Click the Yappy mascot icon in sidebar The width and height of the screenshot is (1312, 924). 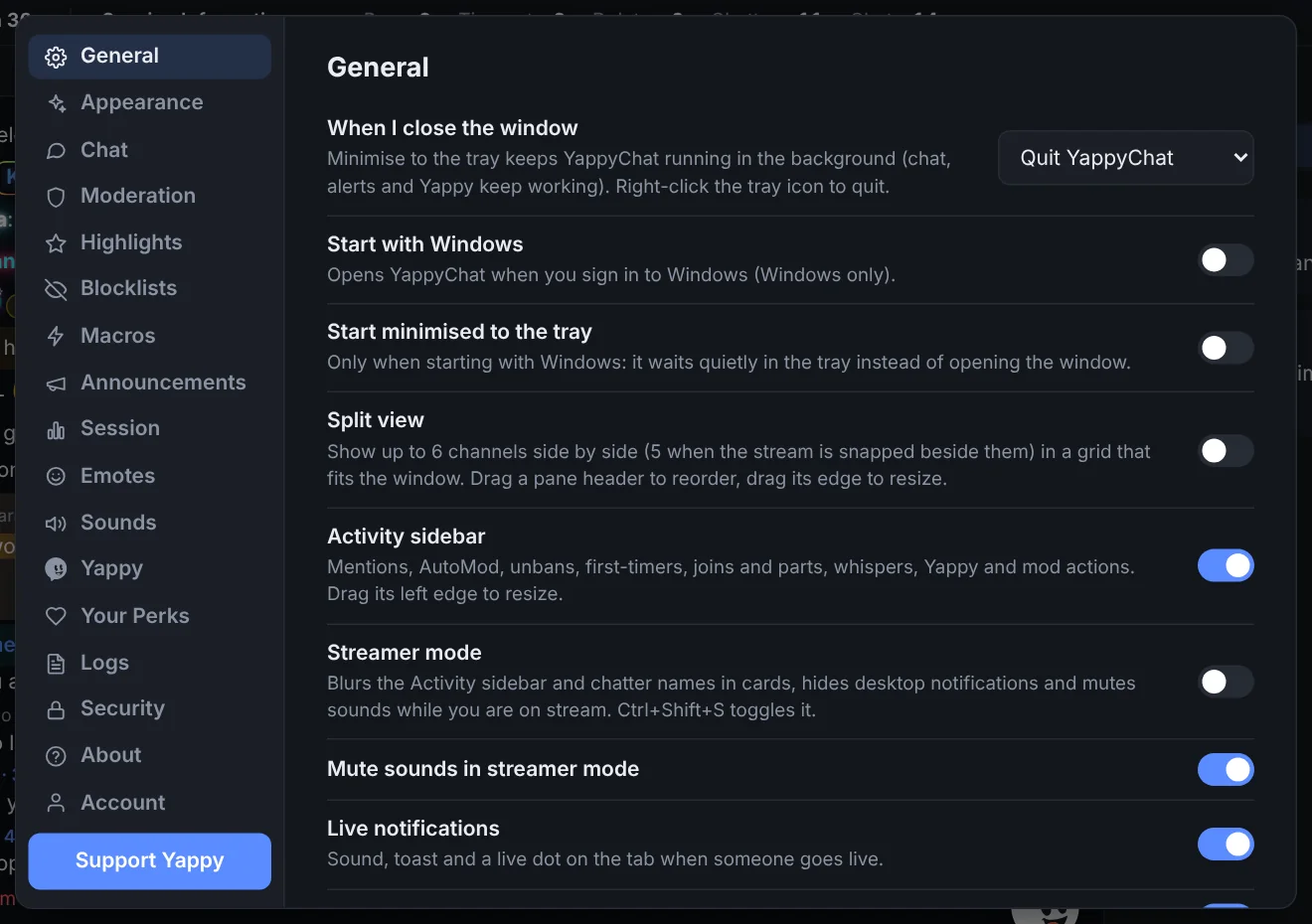(x=57, y=569)
